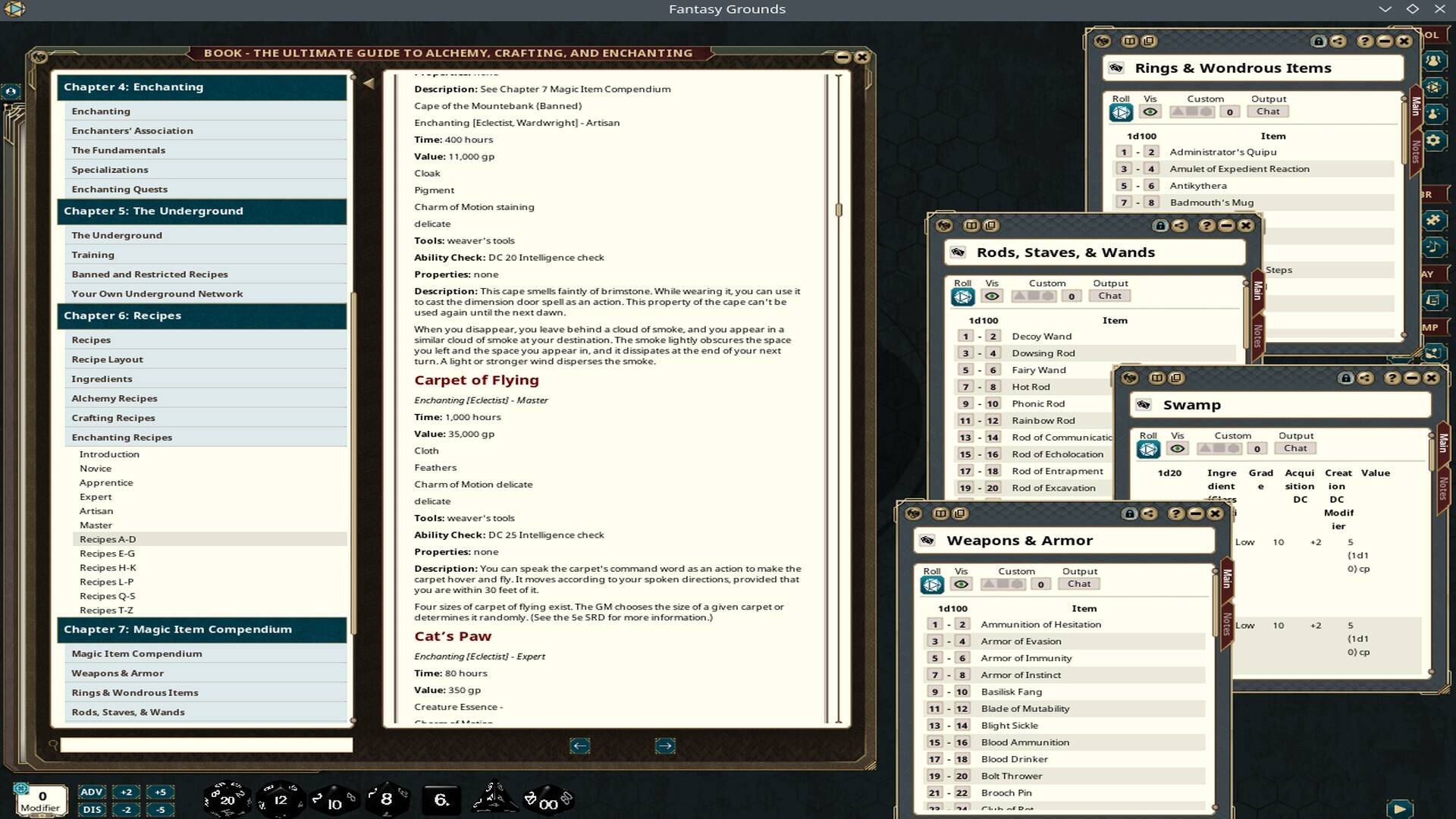Go to the previous book page arrow
1456x819 pixels.
(580, 745)
